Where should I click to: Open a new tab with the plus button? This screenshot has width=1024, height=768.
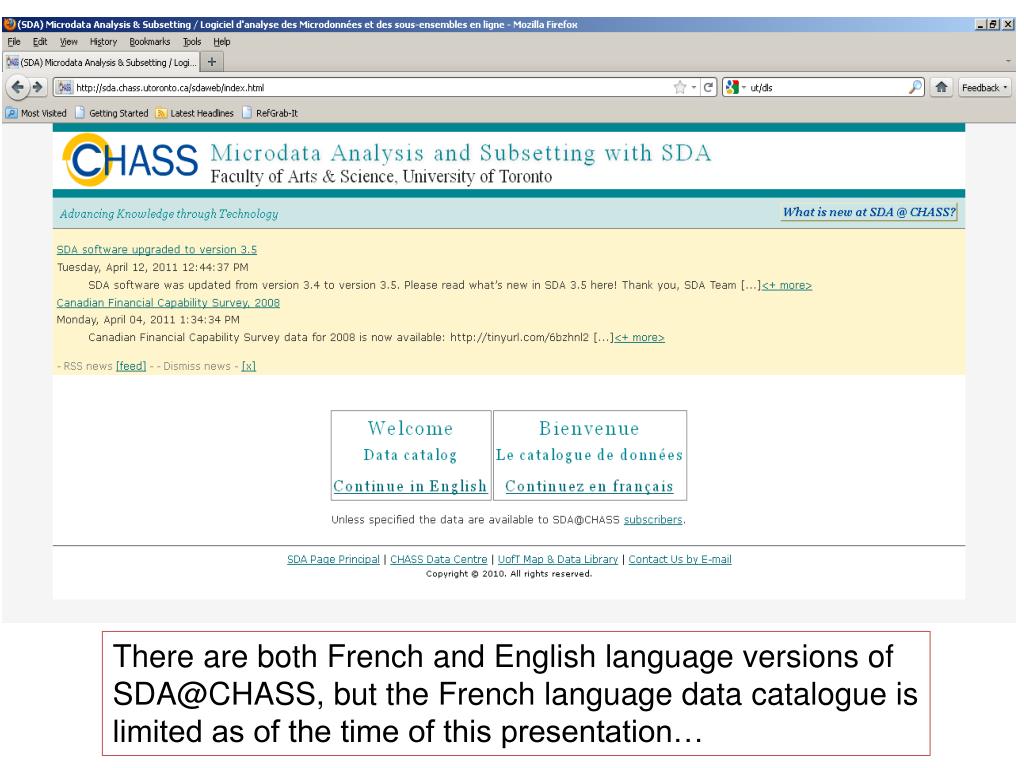(212, 62)
